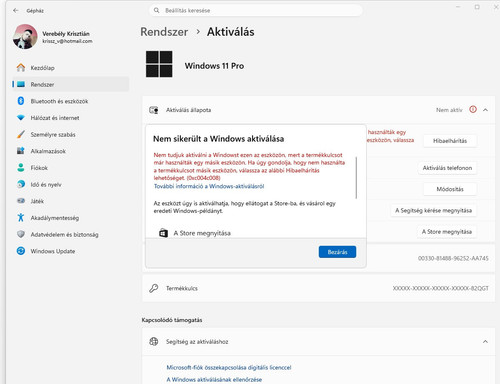Open Kezdőlap home icon
The image size is (500, 384).
[21, 68]
